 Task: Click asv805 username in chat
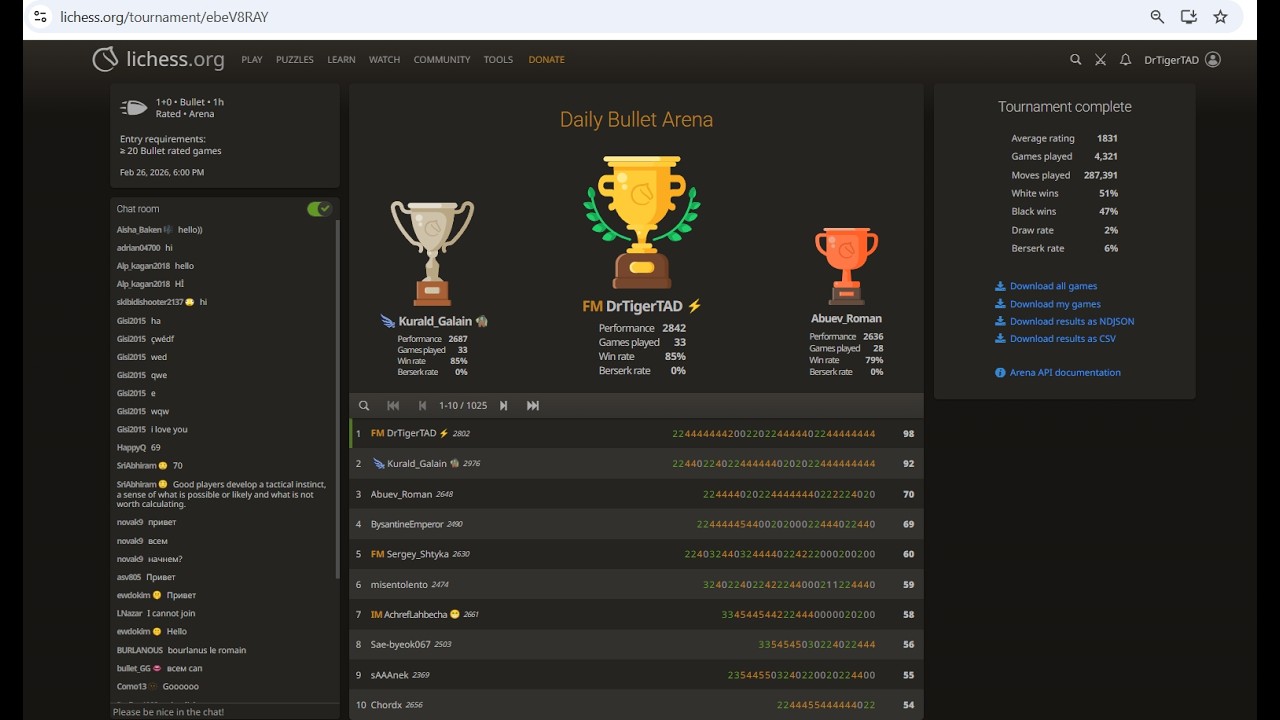coord(128,578)
